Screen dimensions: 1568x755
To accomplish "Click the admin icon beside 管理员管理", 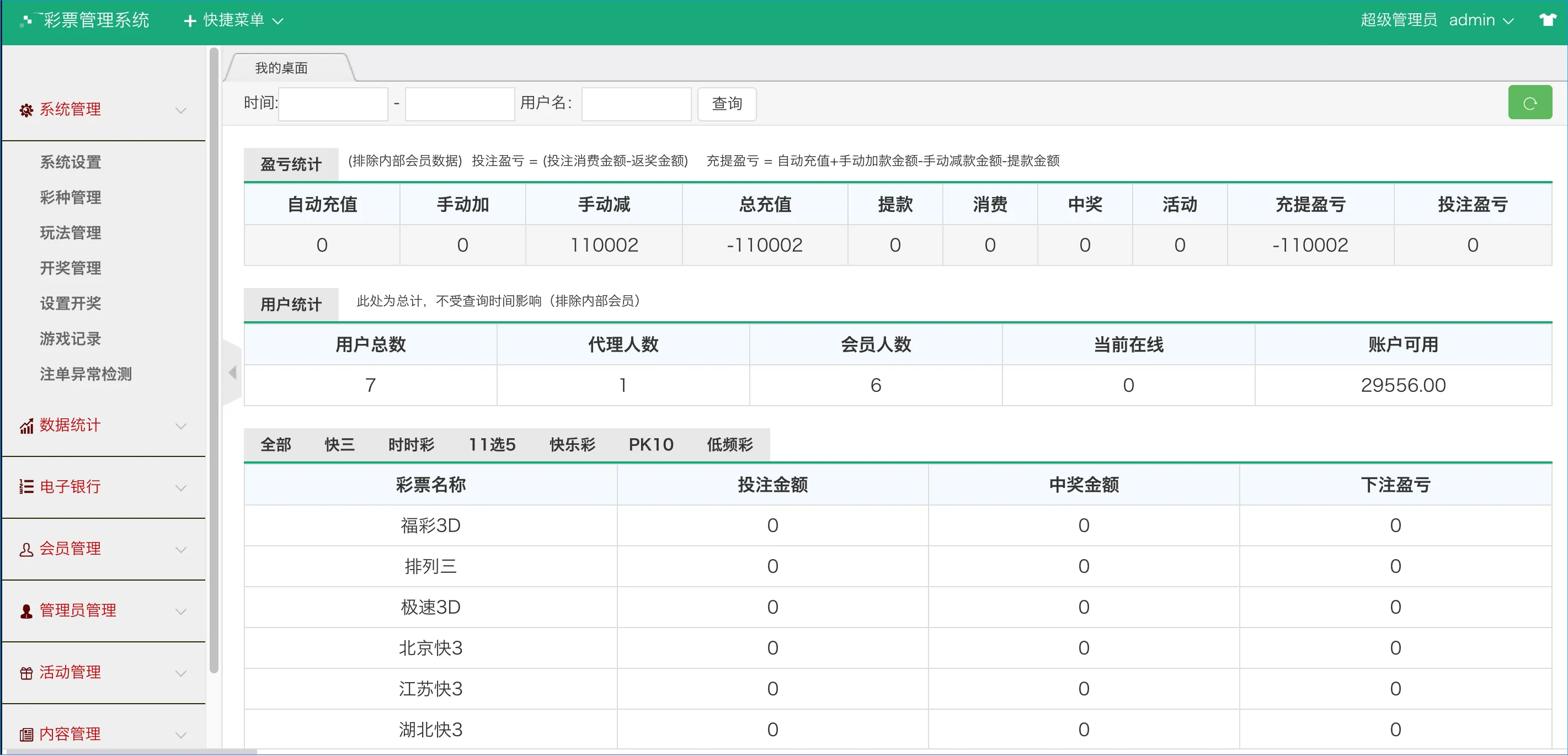I will point(26,612).
